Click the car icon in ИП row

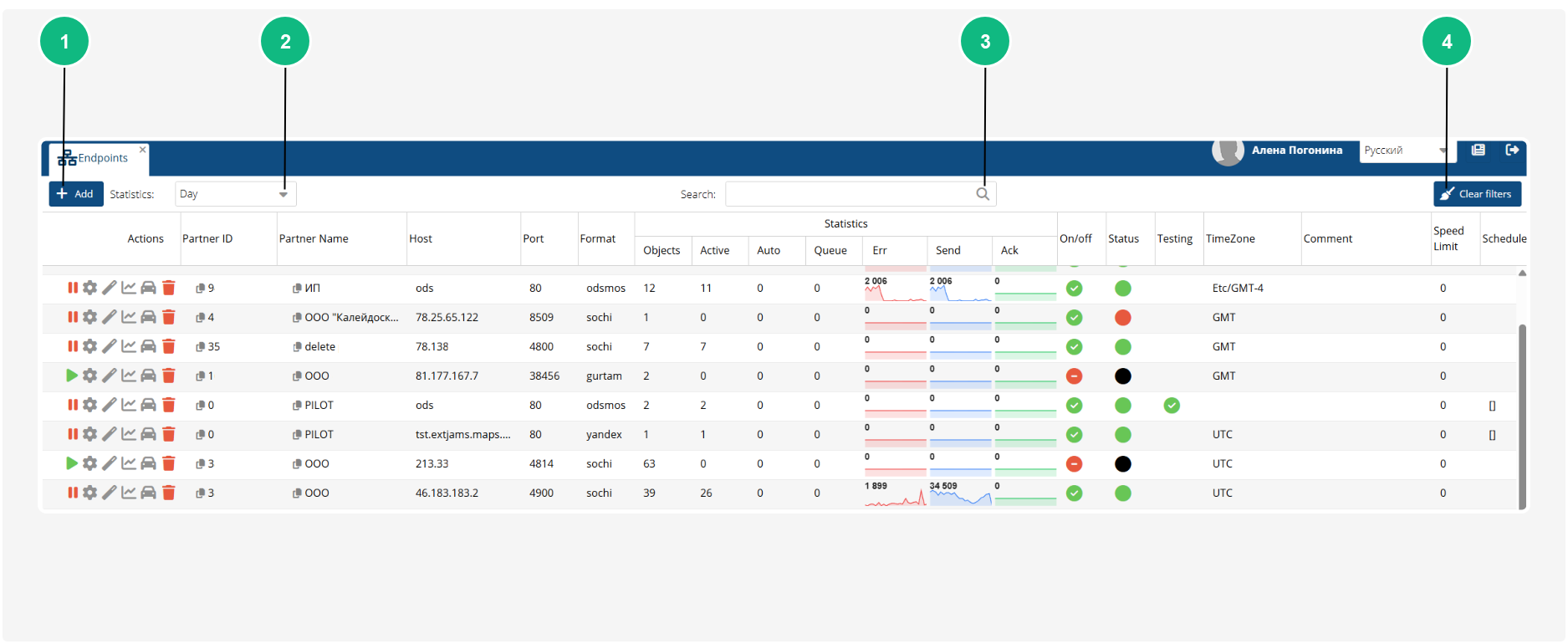click(148, 288)
